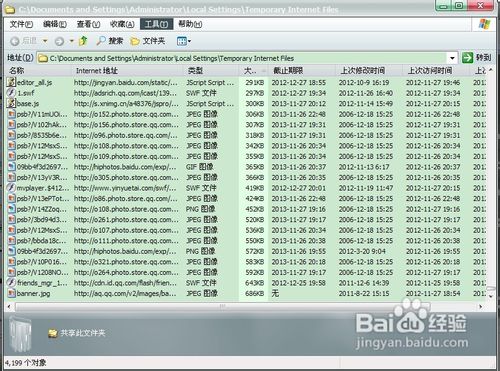Open the Tools (工具) menu
The width and height of the screenshot is (500, 371).
(x=156, y=24)
